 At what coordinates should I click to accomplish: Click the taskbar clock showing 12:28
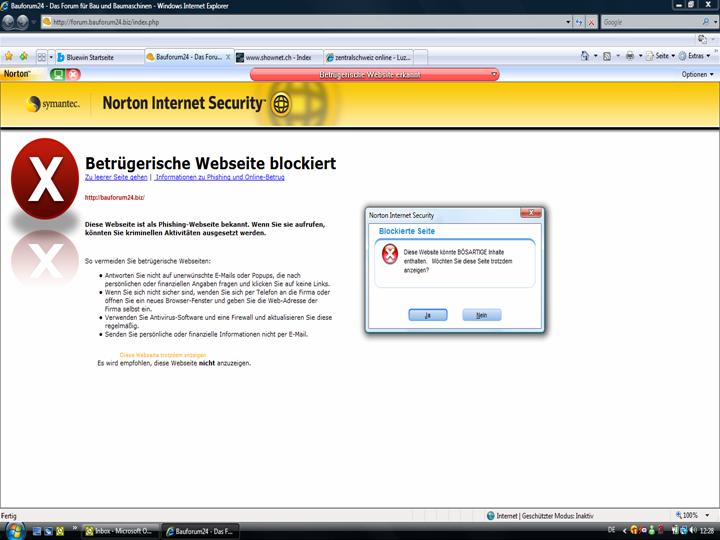pos(707,530)
